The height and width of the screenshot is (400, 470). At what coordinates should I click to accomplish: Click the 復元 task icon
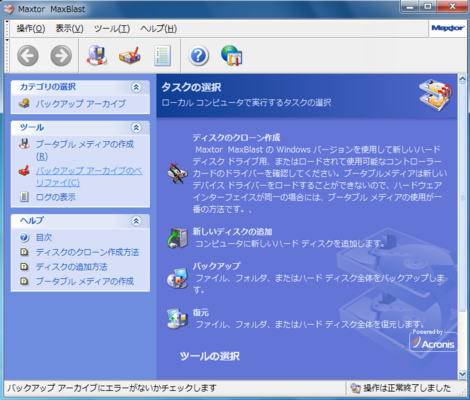[178, 318]
